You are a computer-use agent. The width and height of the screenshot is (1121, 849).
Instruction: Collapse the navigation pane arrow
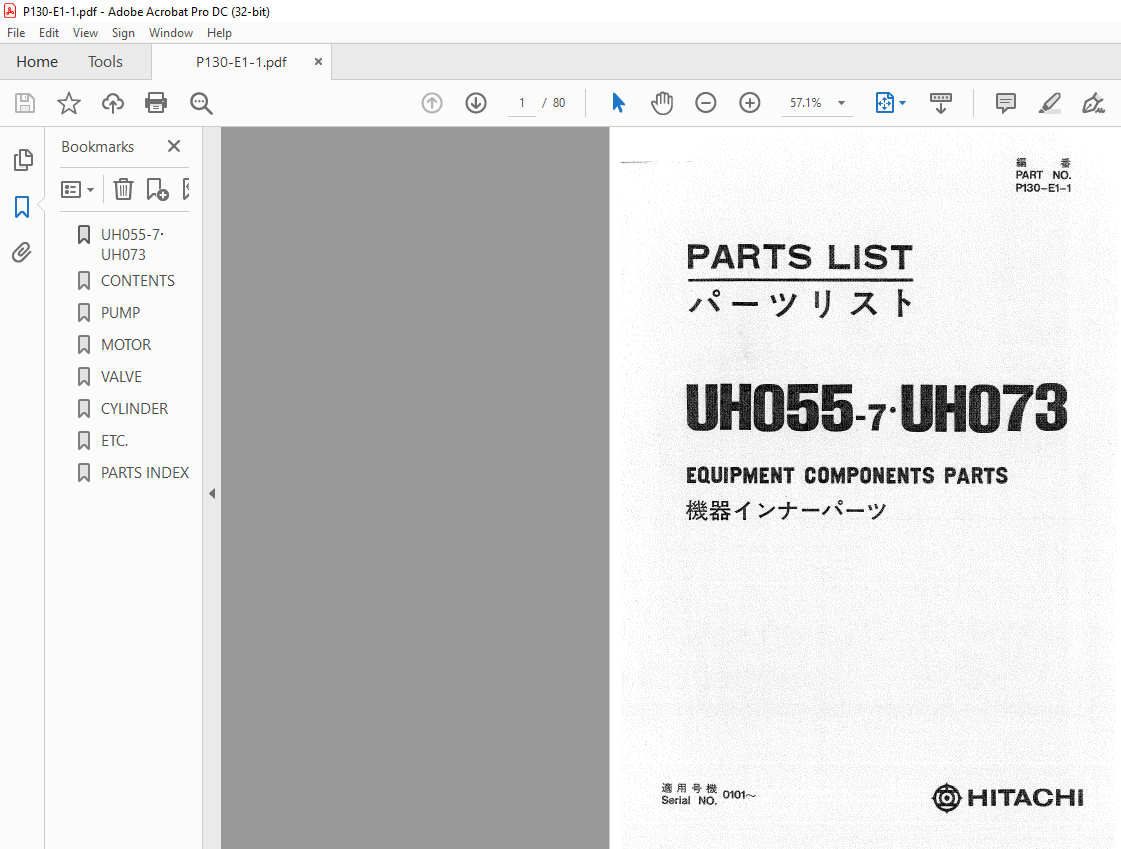212,493
